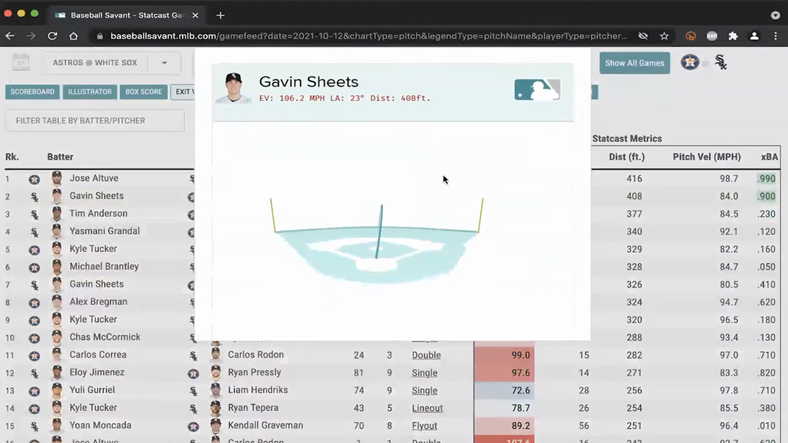Open the Extensions puzzle icon
Image resolution: width=788 pixels, height=443 pixels.
coord(733,36)
